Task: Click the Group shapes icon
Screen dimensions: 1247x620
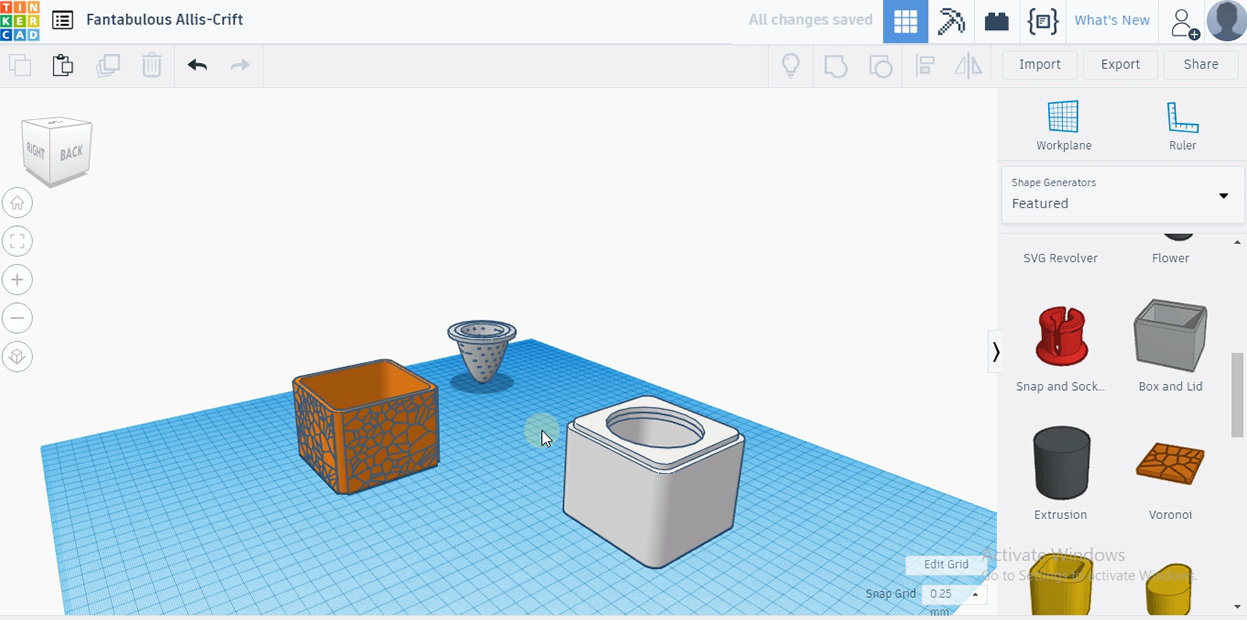Action: 835,66
